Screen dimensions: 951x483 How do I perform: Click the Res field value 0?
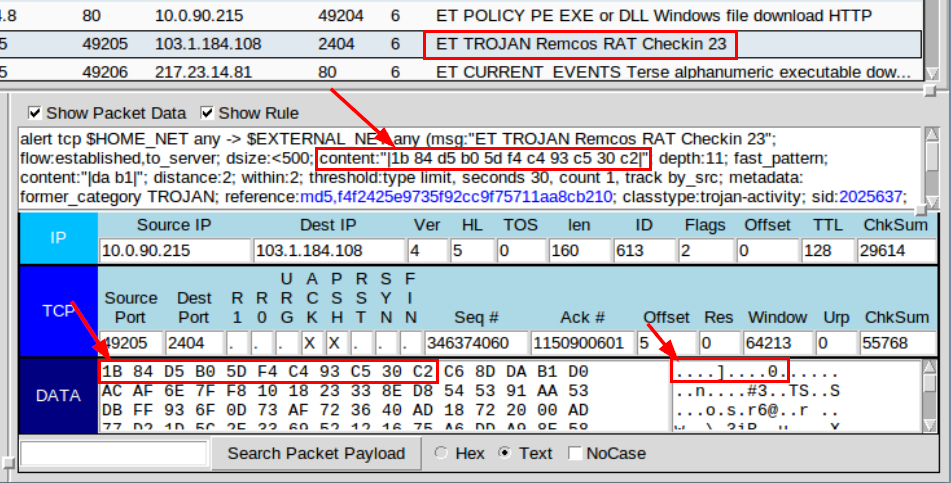point(718,343)
